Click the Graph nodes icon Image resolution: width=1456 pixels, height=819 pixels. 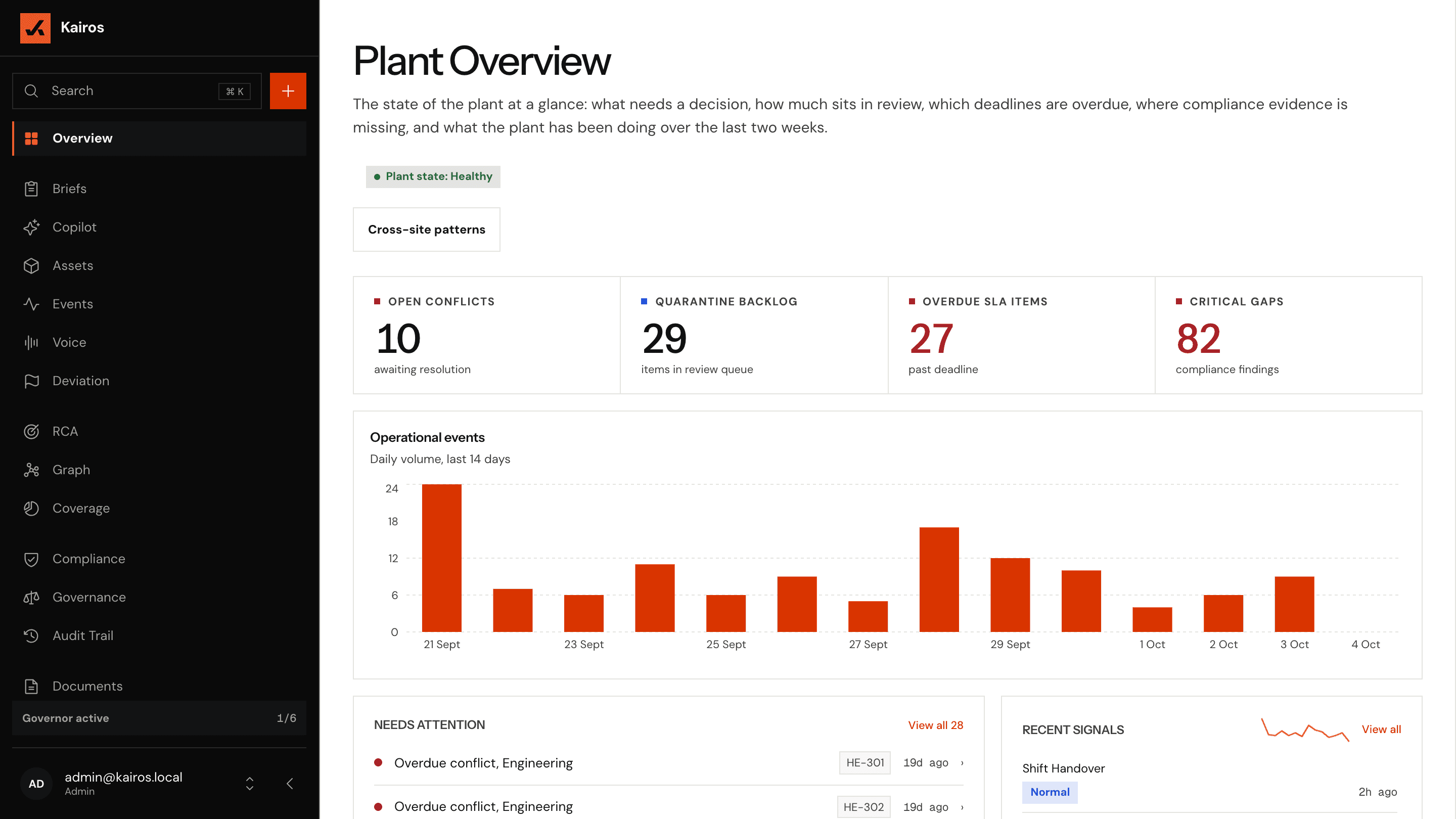32,470
